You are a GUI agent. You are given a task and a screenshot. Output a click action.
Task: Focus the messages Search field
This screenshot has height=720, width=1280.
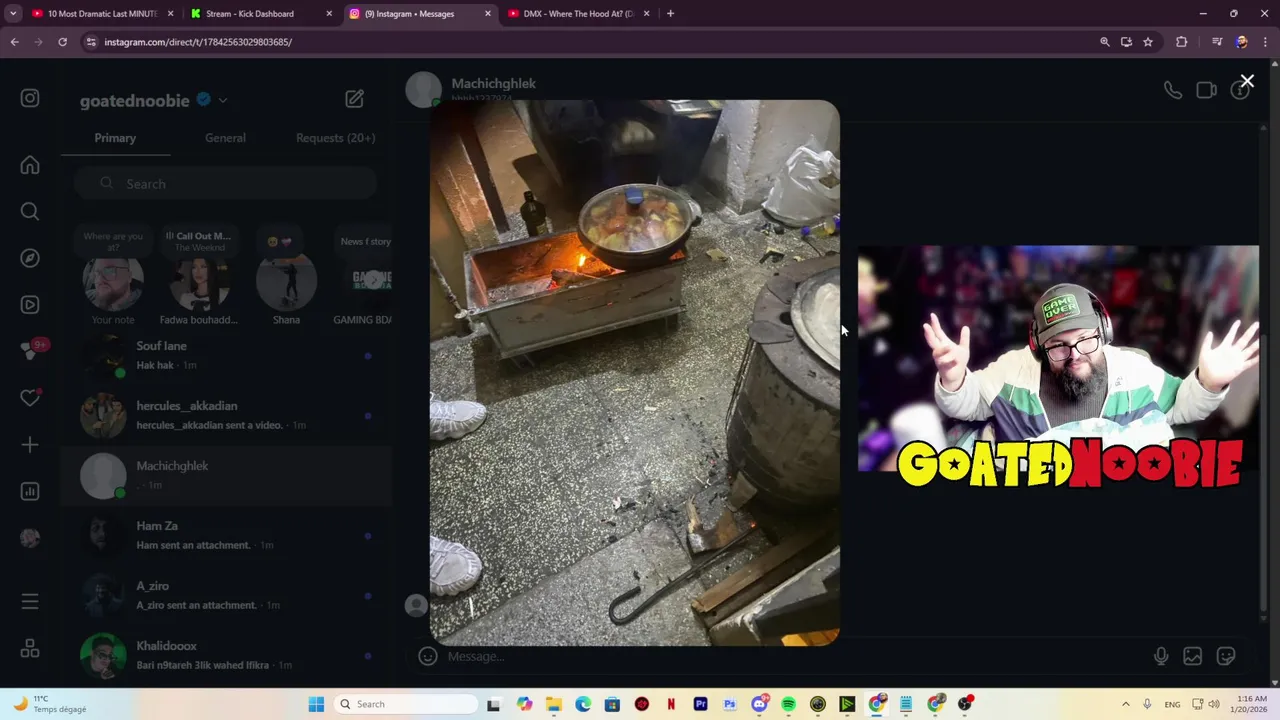(x=225, y=184)
